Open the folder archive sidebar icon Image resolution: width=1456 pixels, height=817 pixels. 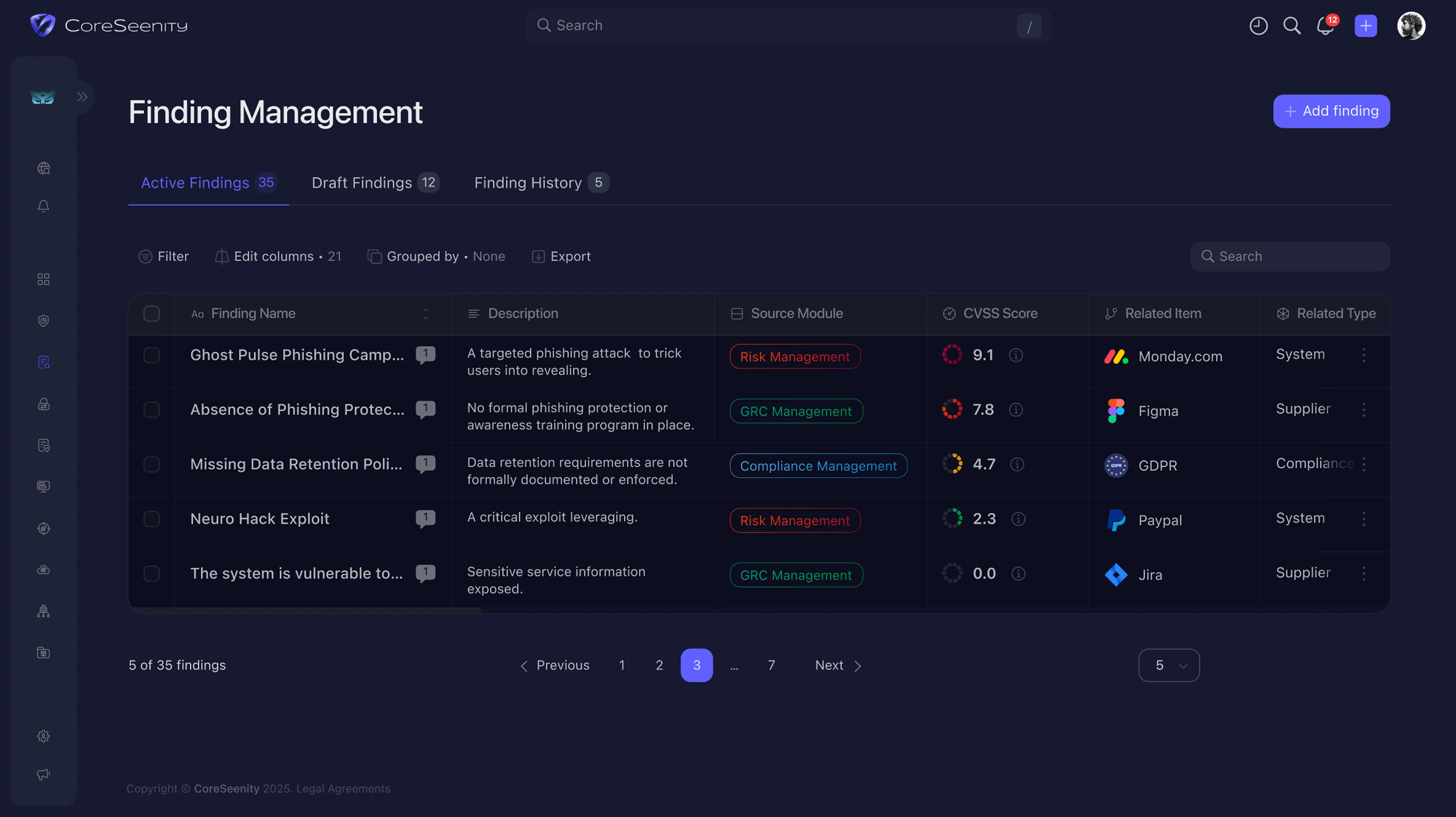[43, 653]
